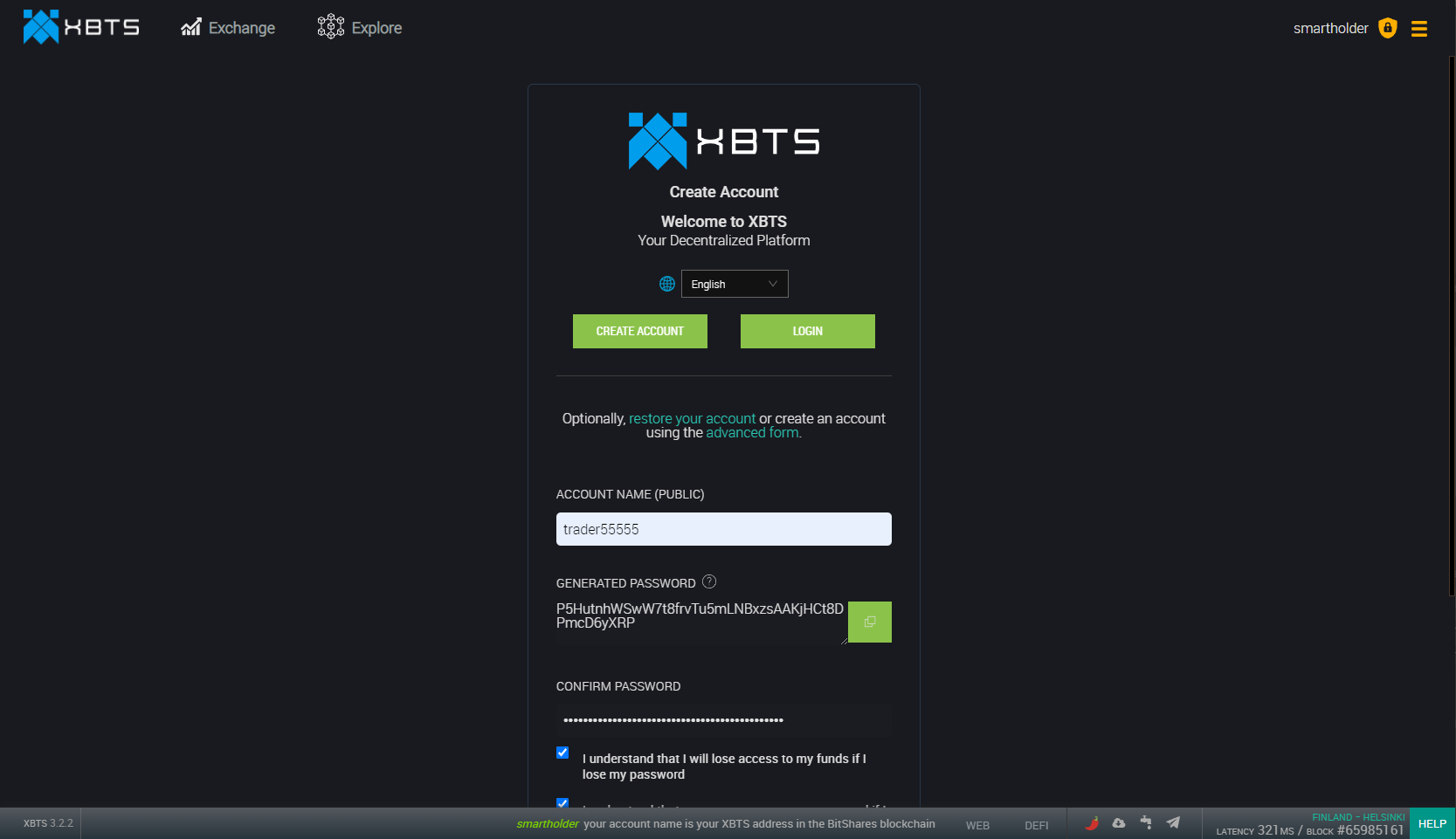Image resolution: width=1456 pixels, height=839 pixels.
Task: Click the XBTS 3.2.2 version label
Action: 48,823
